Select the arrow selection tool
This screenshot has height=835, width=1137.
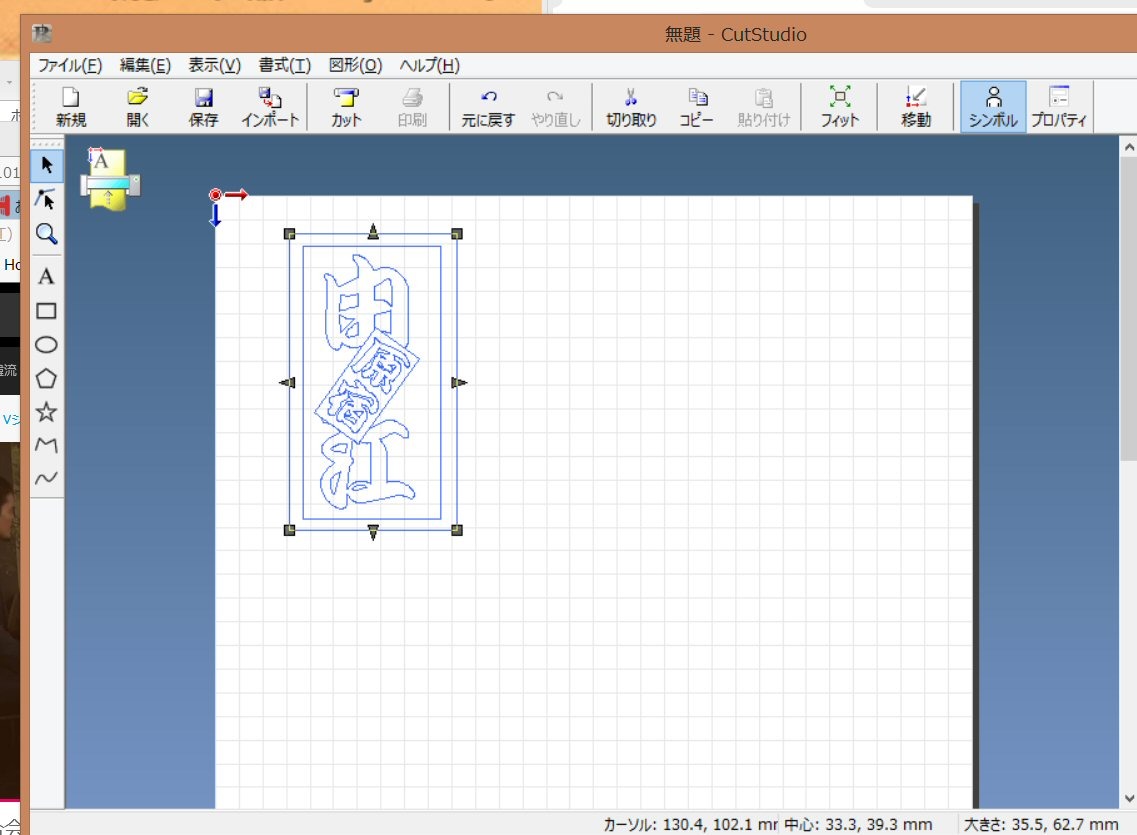(46, 165)
